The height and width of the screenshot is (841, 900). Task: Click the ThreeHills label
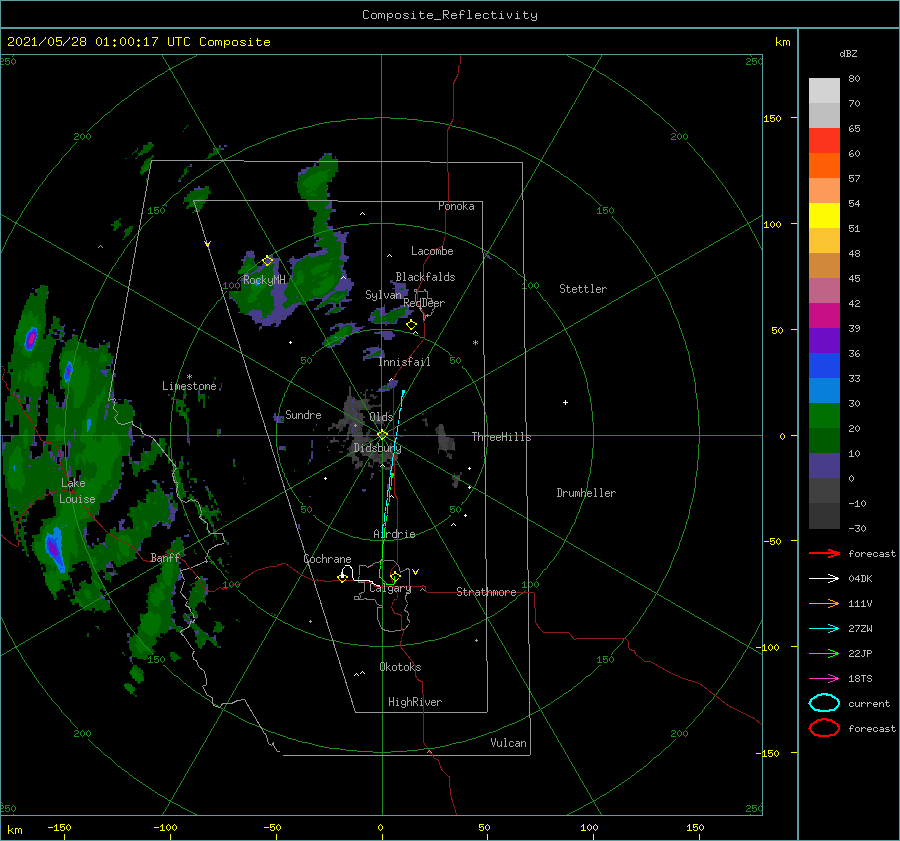[501, 437]
